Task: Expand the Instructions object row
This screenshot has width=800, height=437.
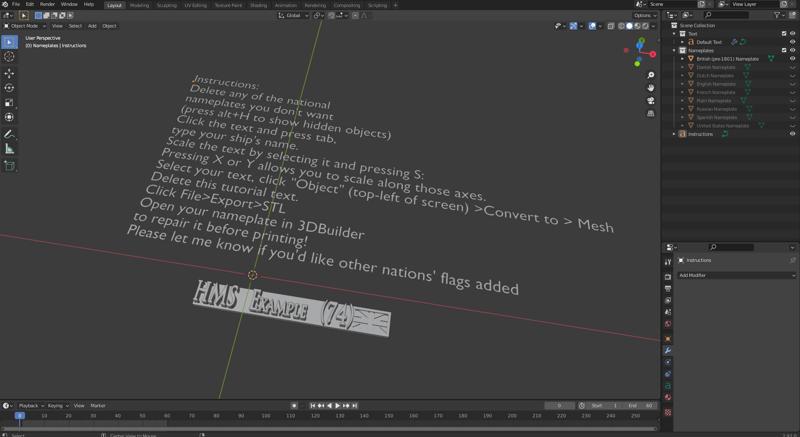Action: (674, 134)
